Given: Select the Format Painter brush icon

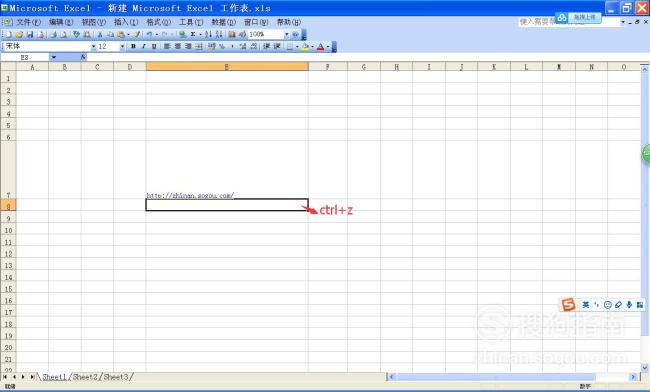Looking at the screenshot, I should click(x=137, y=34).
